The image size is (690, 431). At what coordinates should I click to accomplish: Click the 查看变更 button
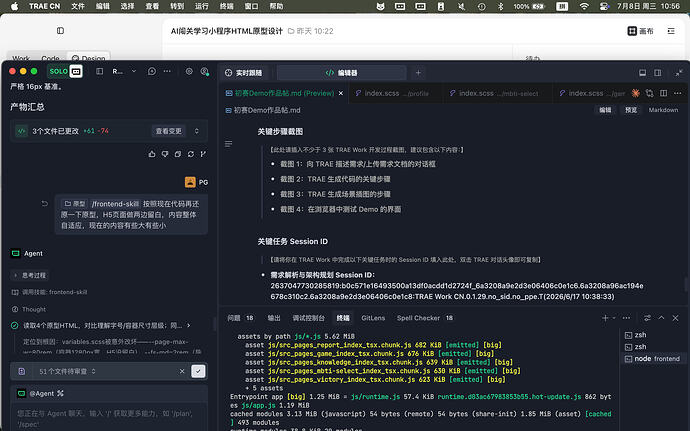pos(169,131)
